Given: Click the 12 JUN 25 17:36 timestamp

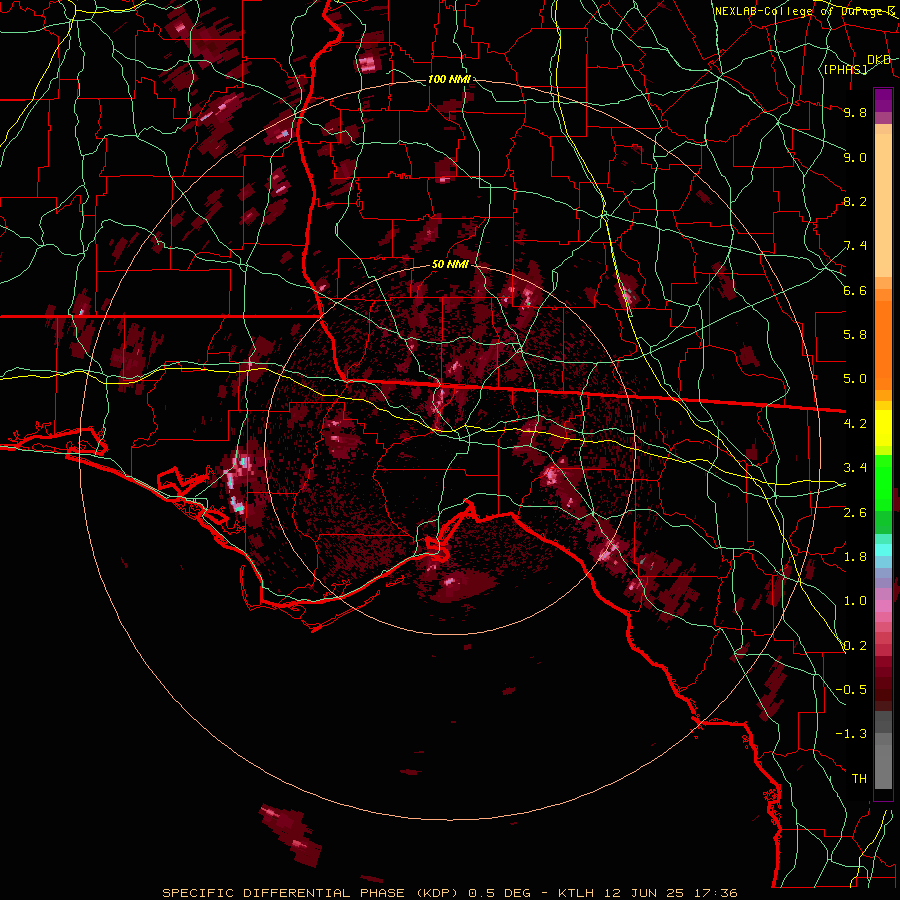Looking at the screenshot, I should tap(669, 893).
